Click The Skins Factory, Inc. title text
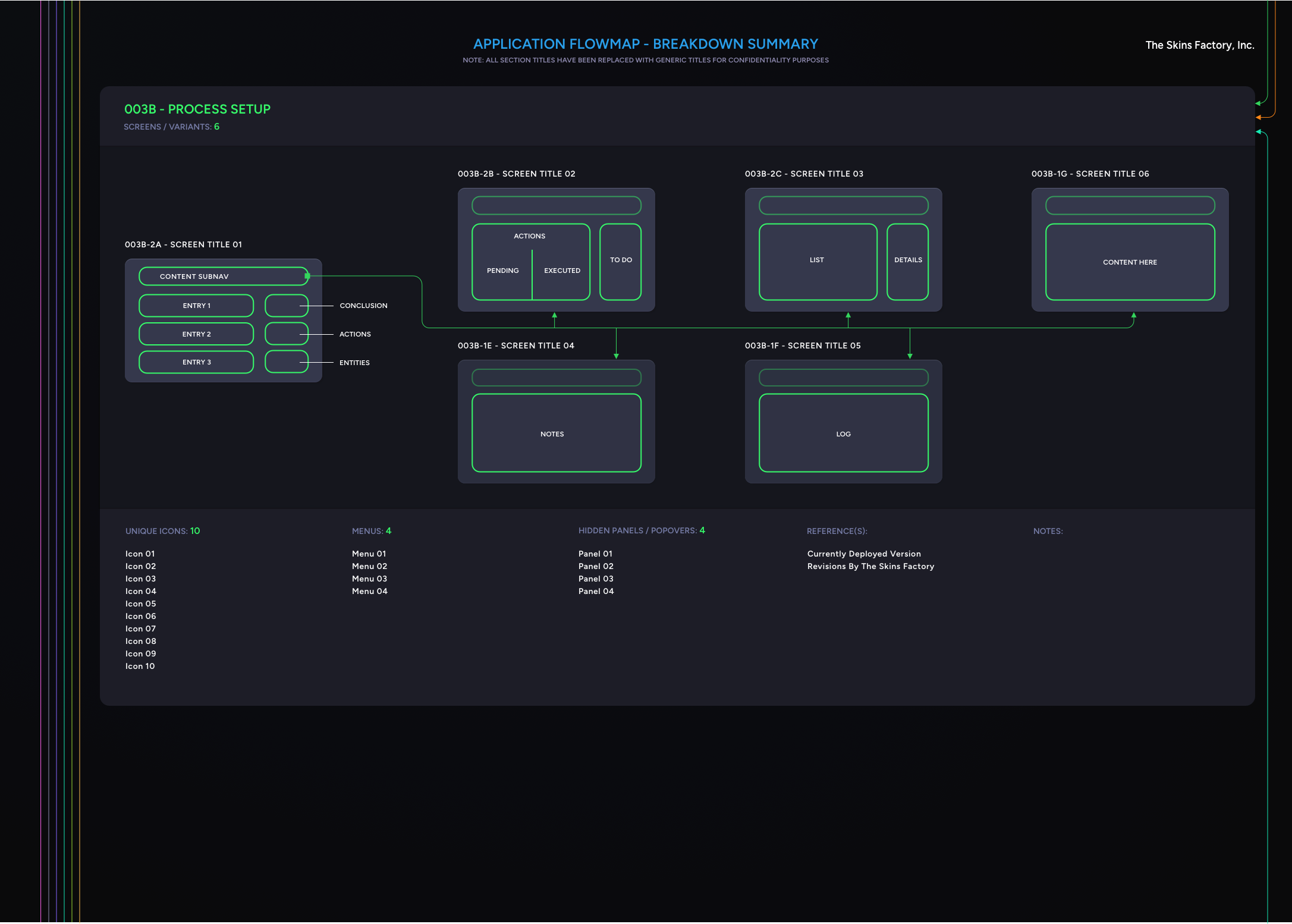The height and width of the screenshot is (924, 1292). 1199,45
